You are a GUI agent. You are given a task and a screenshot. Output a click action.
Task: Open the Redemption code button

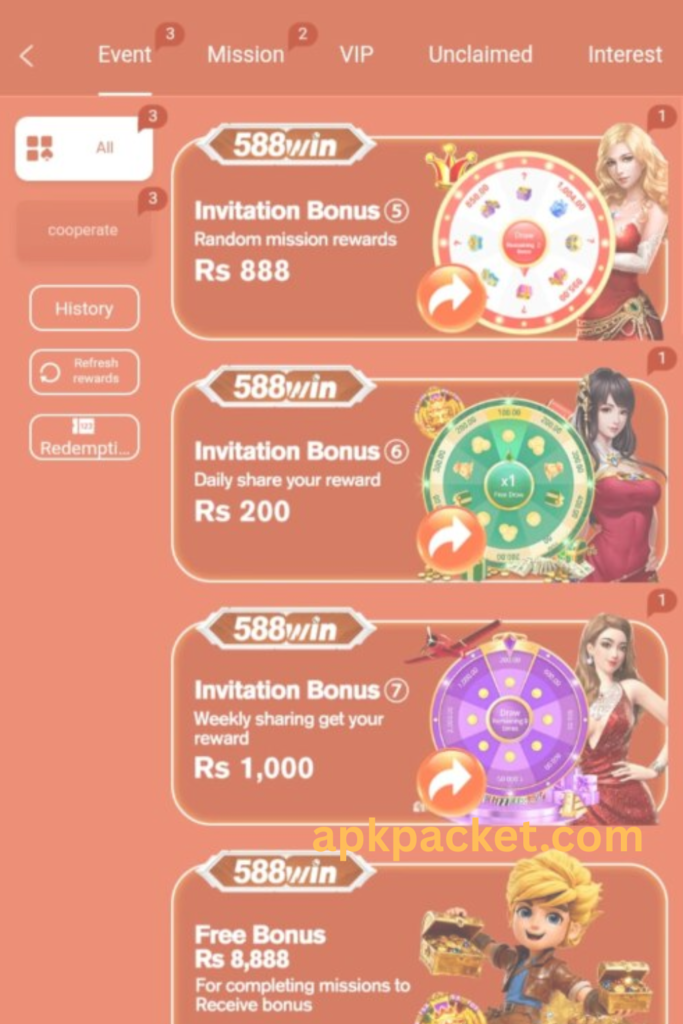[x=84, y=438]
